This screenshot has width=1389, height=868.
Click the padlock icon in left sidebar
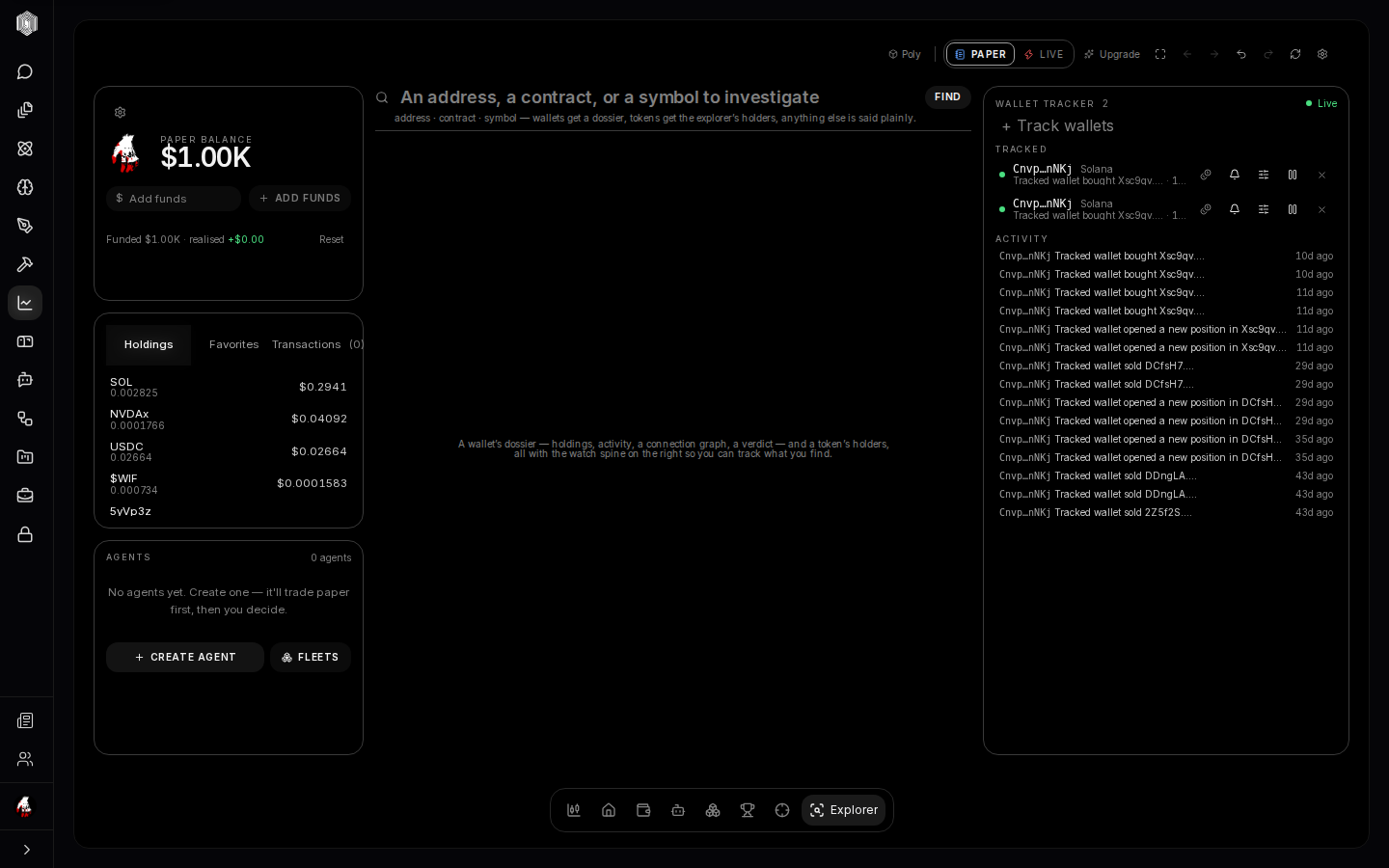tap(25, 534)
